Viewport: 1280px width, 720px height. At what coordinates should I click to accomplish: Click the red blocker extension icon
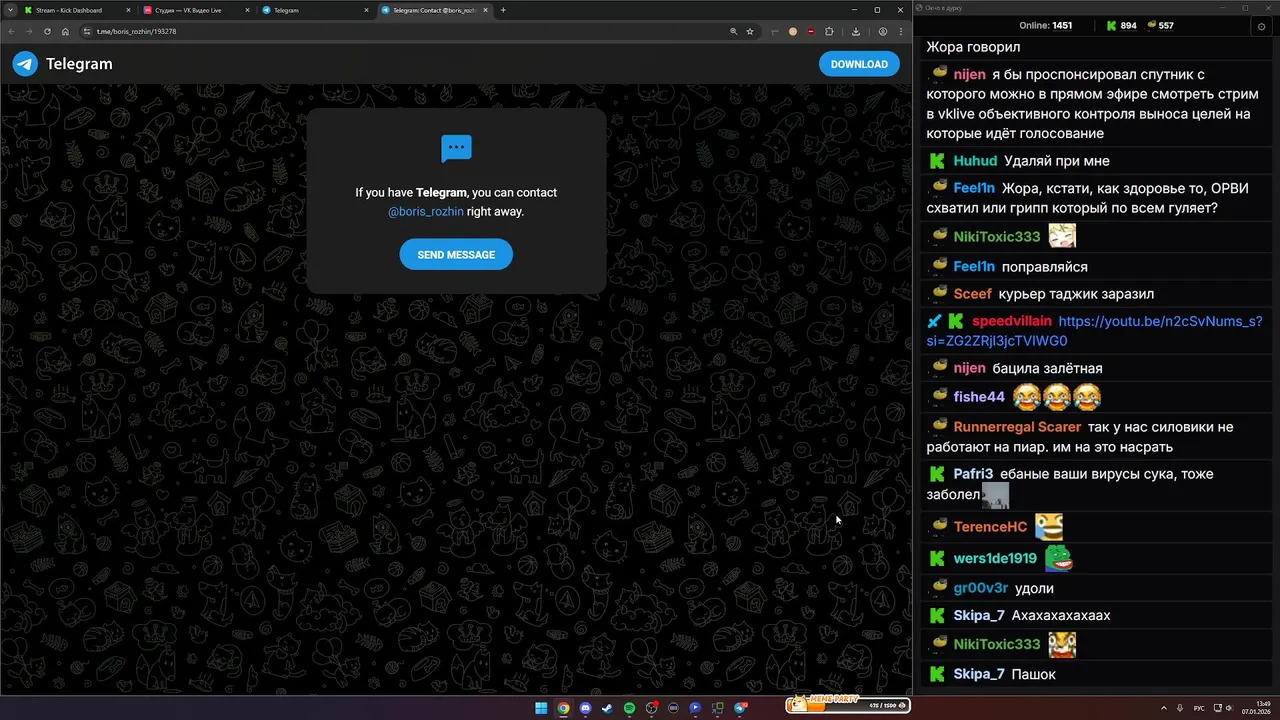click(811, 31)
